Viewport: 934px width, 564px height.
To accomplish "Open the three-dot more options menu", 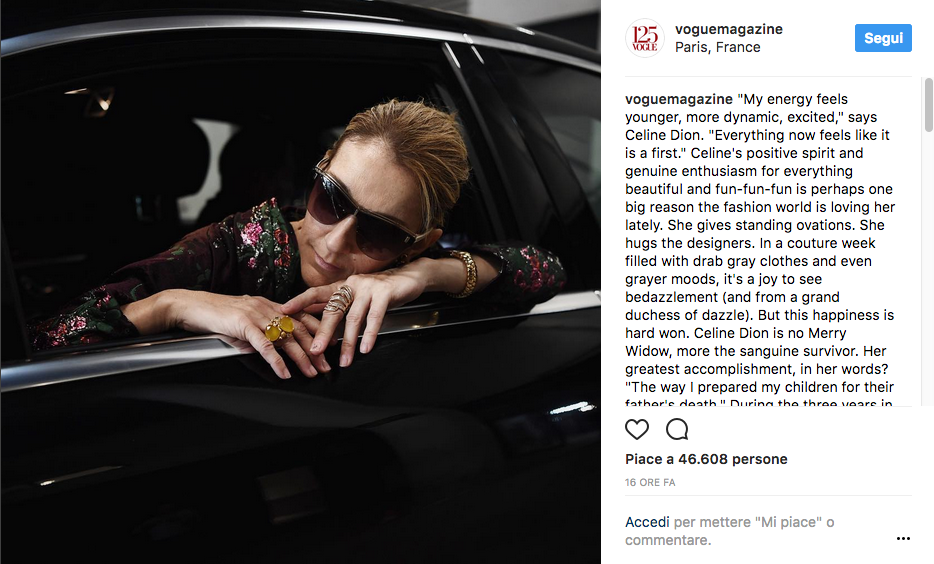I will click(903, 538).
